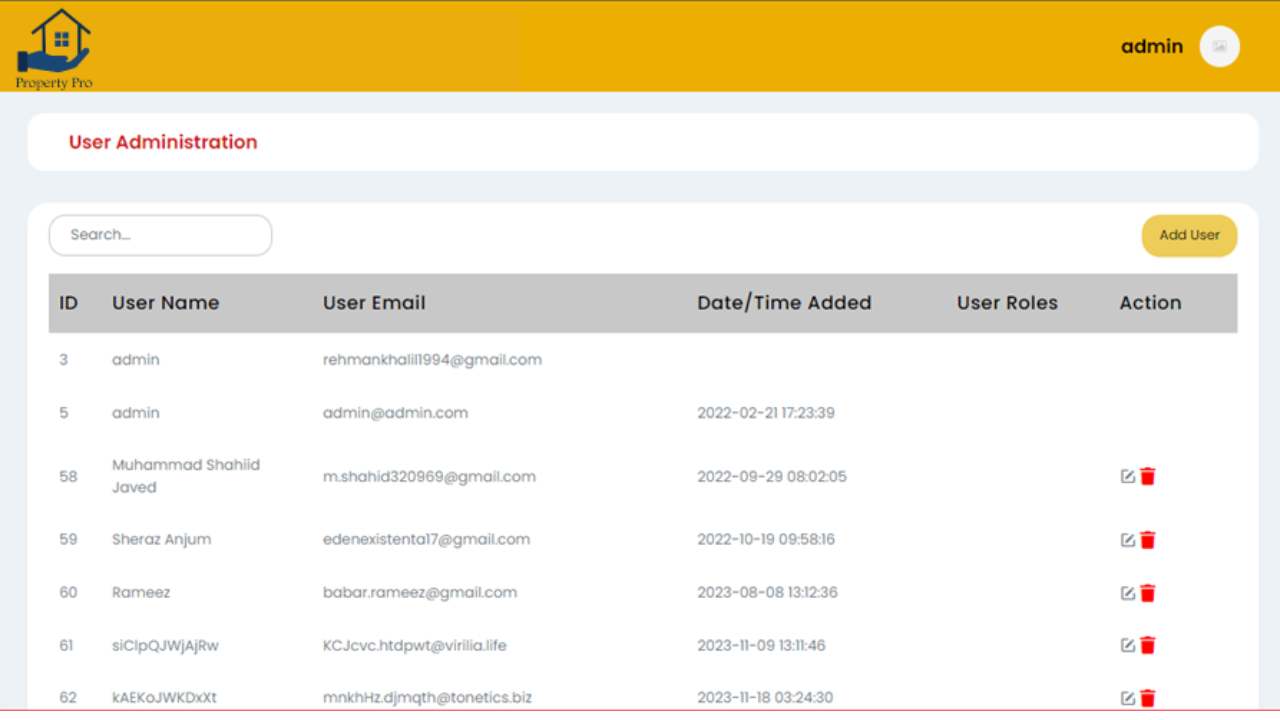
Task: Delete user Sheraz Anjum
Action: 1148,540
